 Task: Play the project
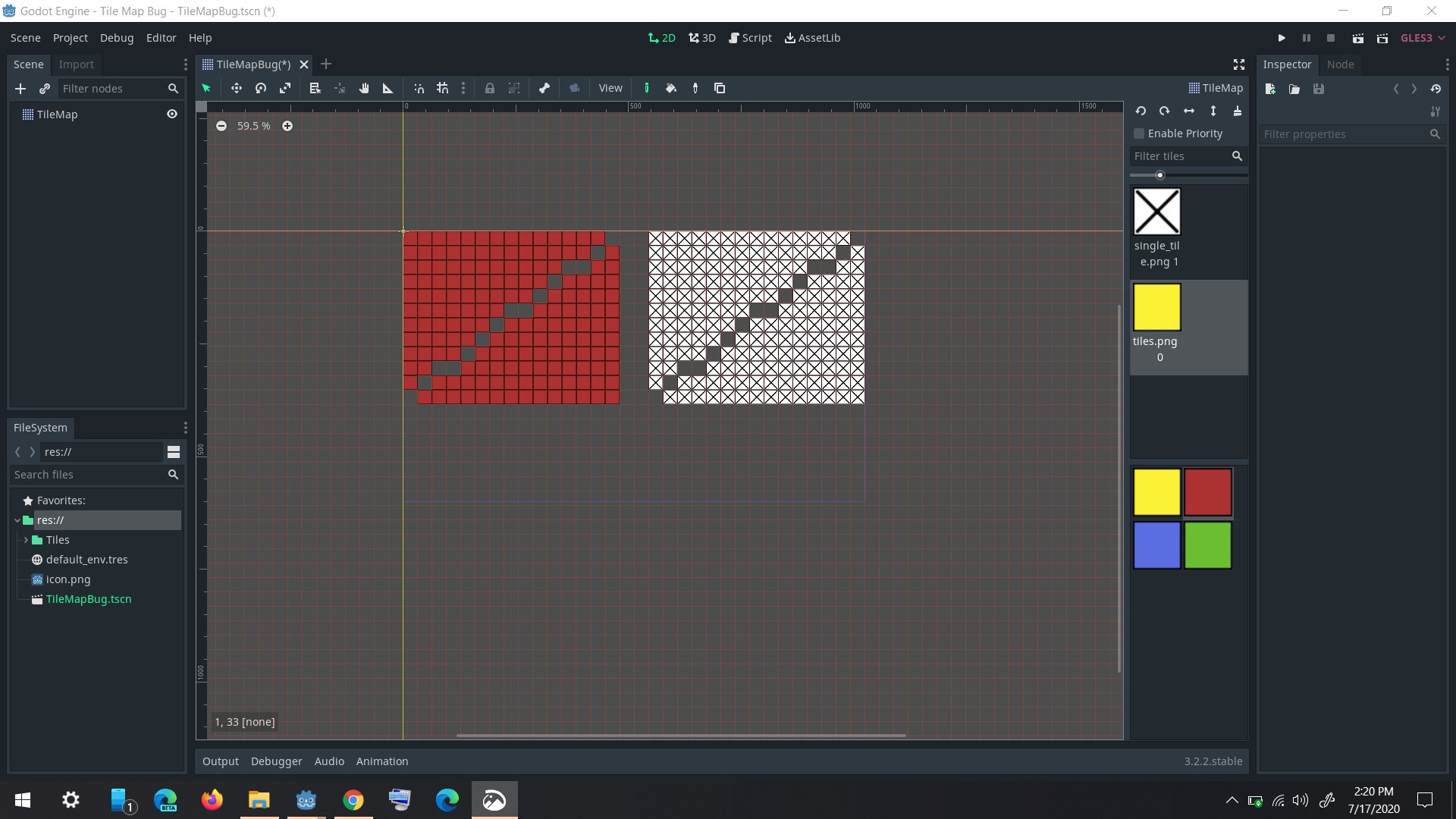tap(1282, 38)
